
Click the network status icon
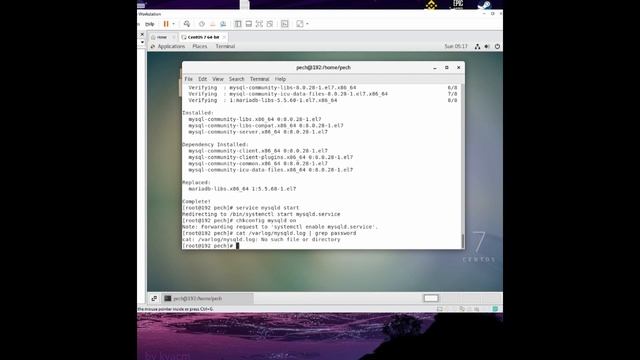click(477, 47)
